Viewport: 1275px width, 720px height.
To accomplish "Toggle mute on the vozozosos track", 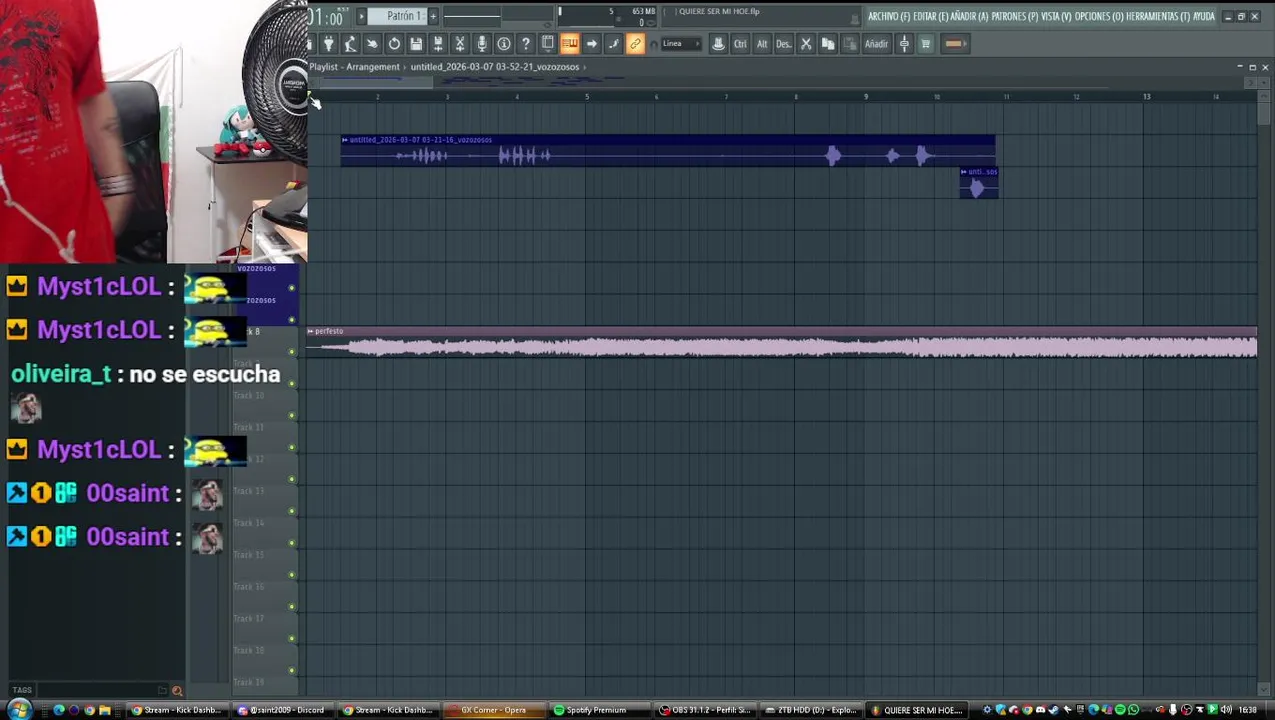I will coord(292,288).
